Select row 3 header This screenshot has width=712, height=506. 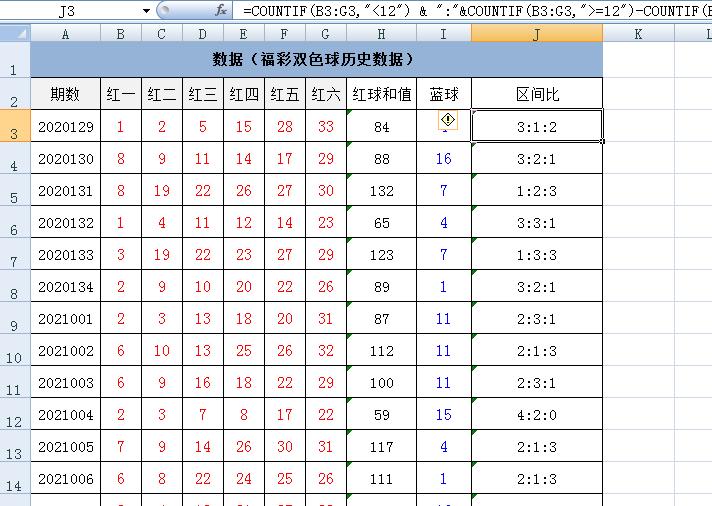tap(15, 126)
